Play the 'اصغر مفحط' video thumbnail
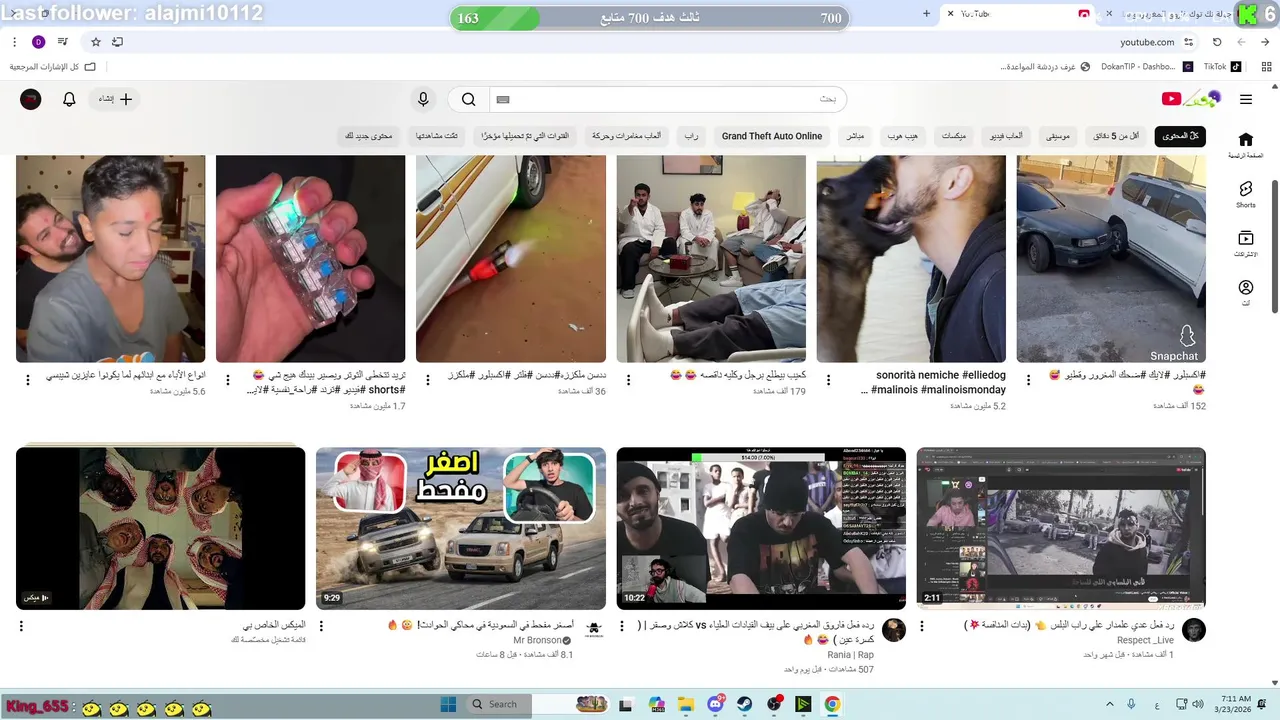Image resolution: width=1280 pixels, height=720 pixels. tap(461, 528)
